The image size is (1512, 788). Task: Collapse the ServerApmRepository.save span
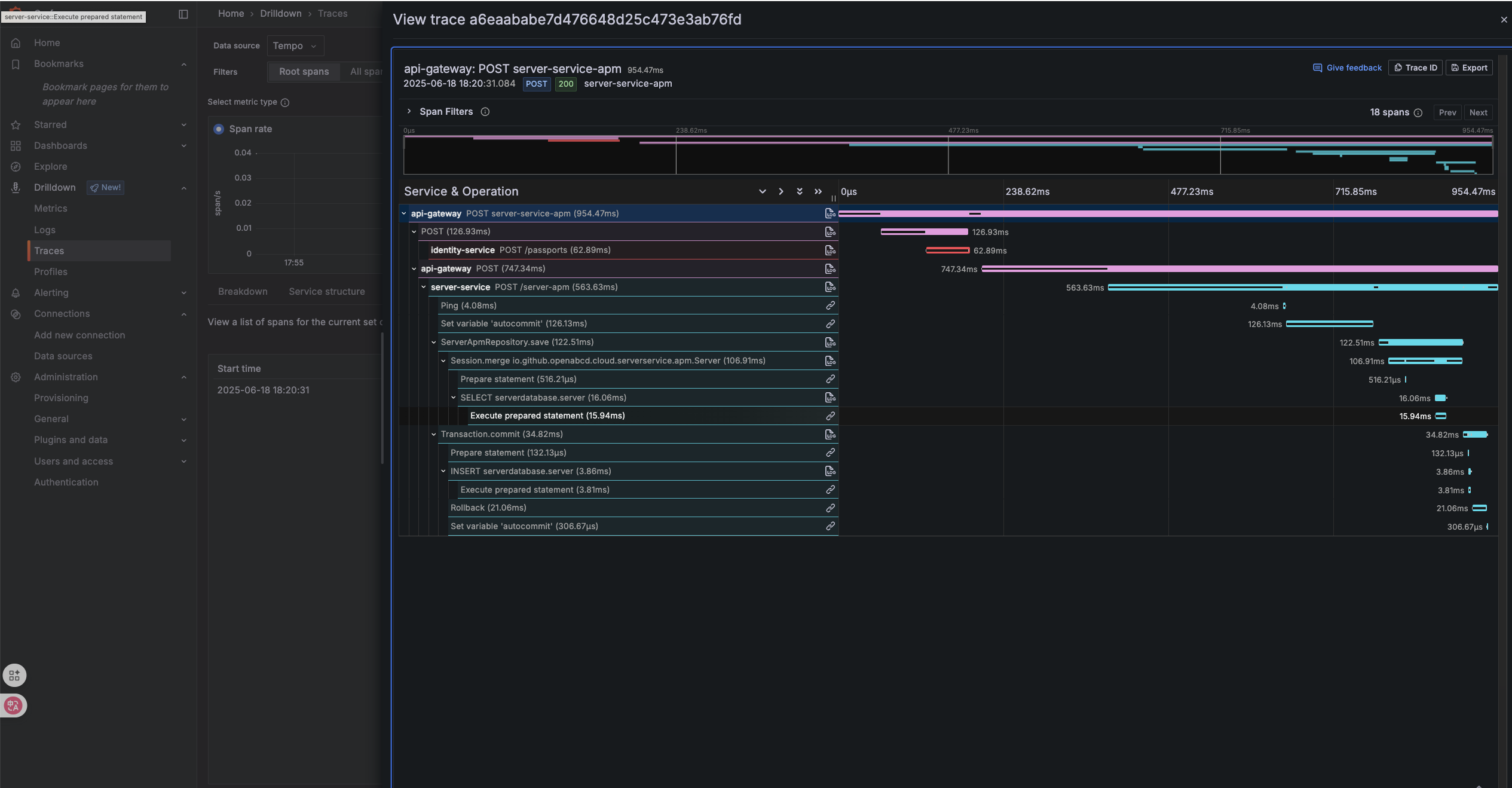434,342
